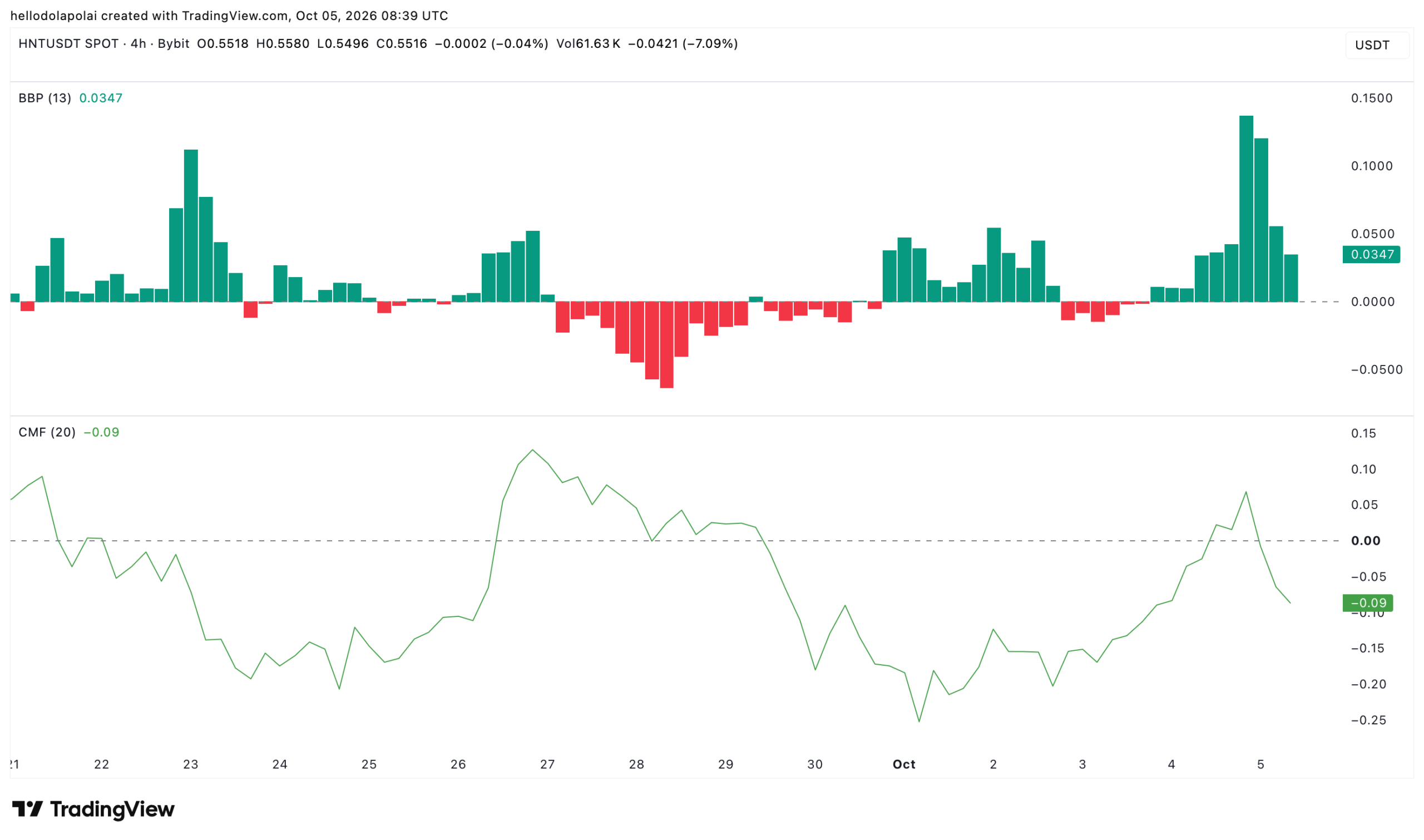Click the low price L0.5496
This screenshot has height=840, width=1424.
tap(343, 43)
